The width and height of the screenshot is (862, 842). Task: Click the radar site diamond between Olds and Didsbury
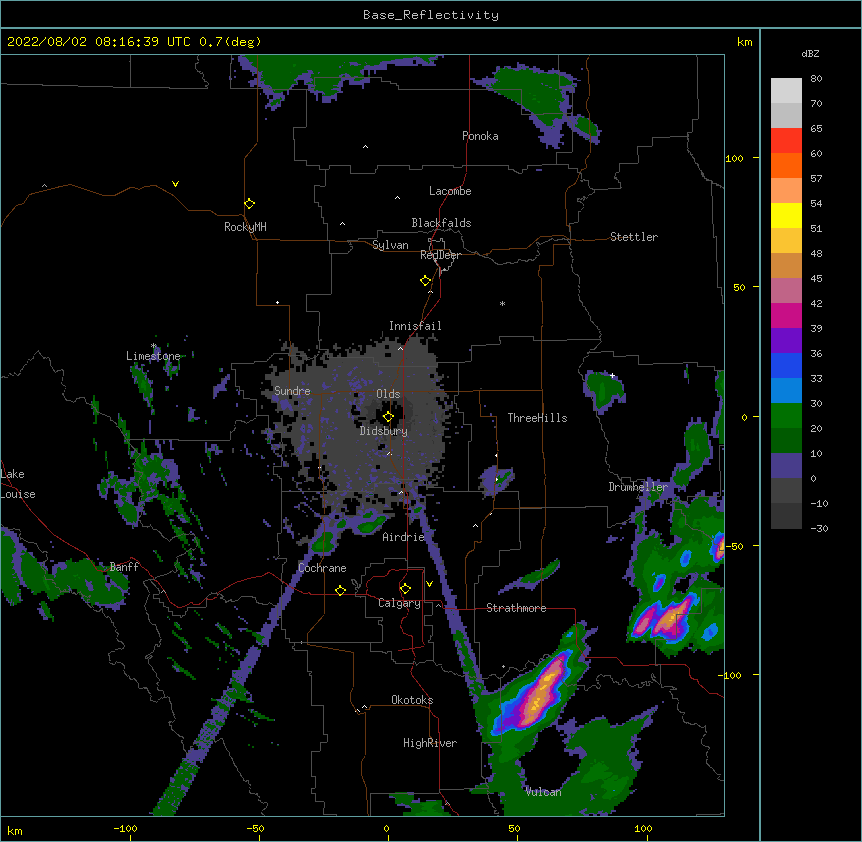[388, 416]
